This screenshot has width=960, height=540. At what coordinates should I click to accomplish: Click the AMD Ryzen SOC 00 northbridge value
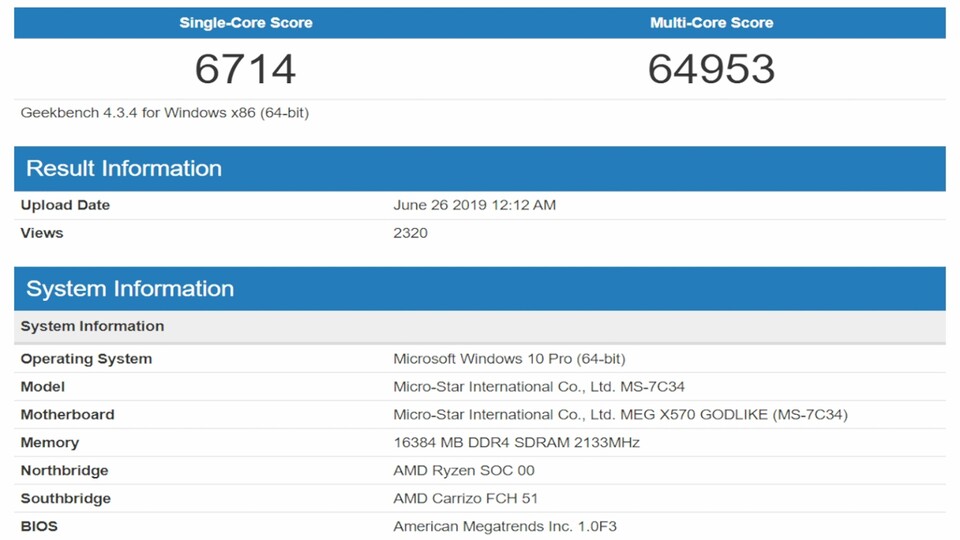click(x=464, y=471)
